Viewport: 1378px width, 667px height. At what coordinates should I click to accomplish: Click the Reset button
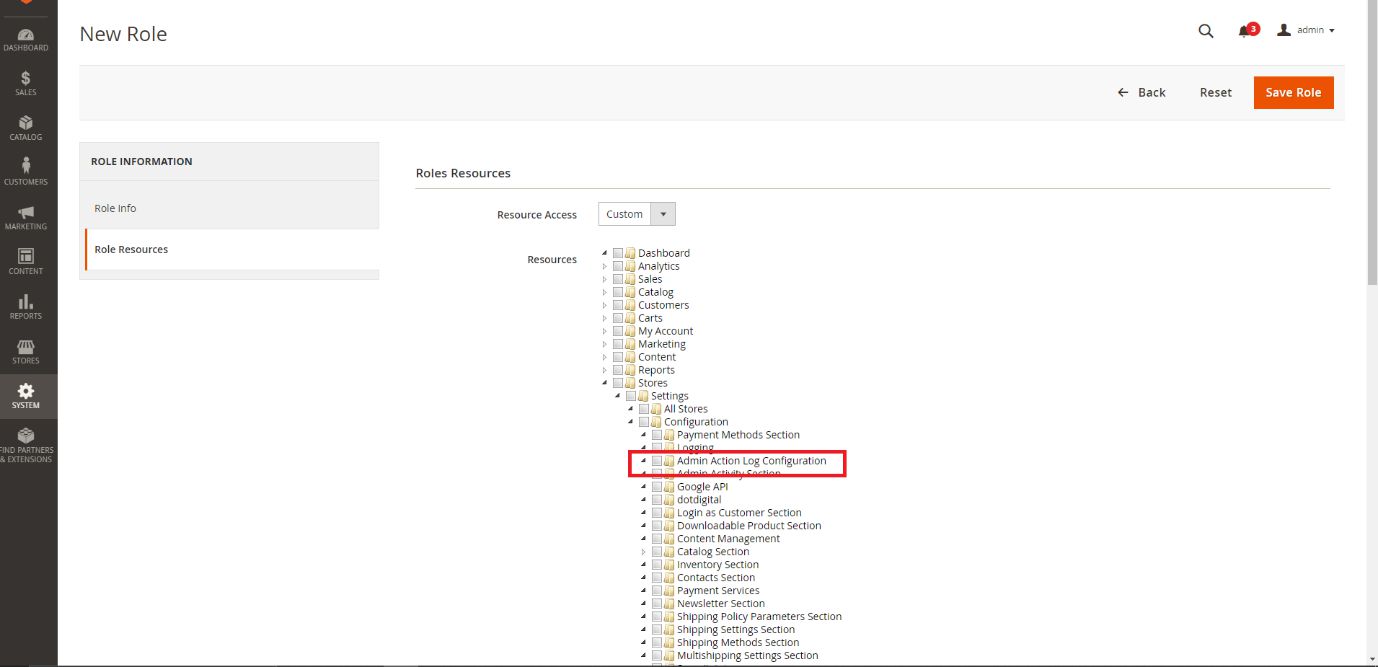pos(1215,92)
